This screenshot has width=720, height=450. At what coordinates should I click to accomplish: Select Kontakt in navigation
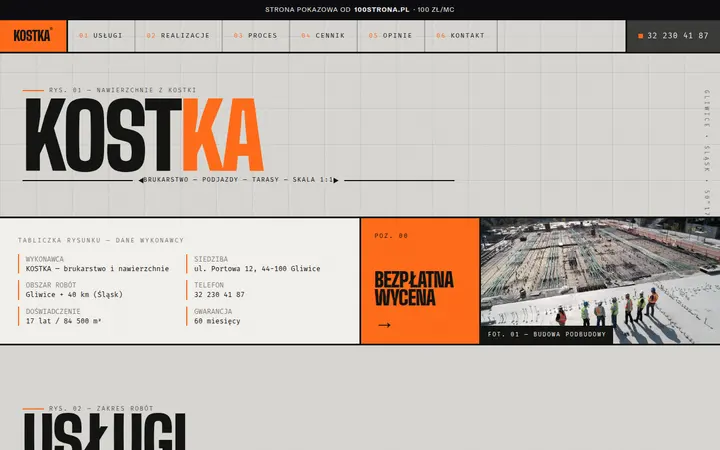tap(461, 36)
